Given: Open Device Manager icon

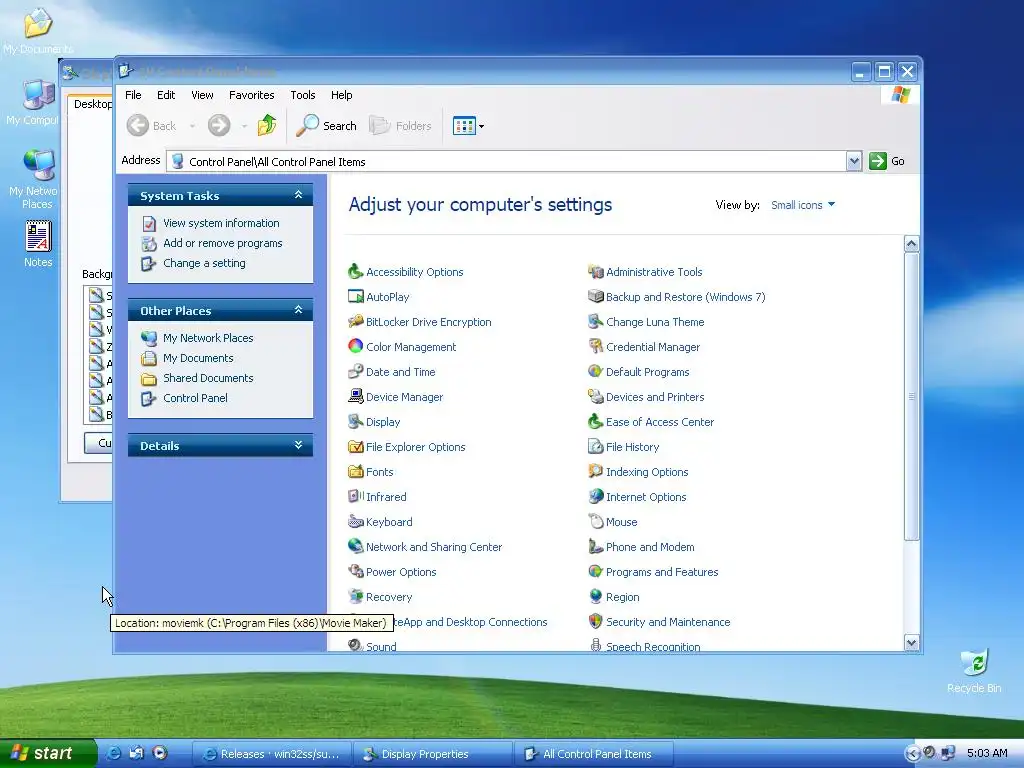Looking at the screenshot, I should pyautogui.click(x=355, y=396).
